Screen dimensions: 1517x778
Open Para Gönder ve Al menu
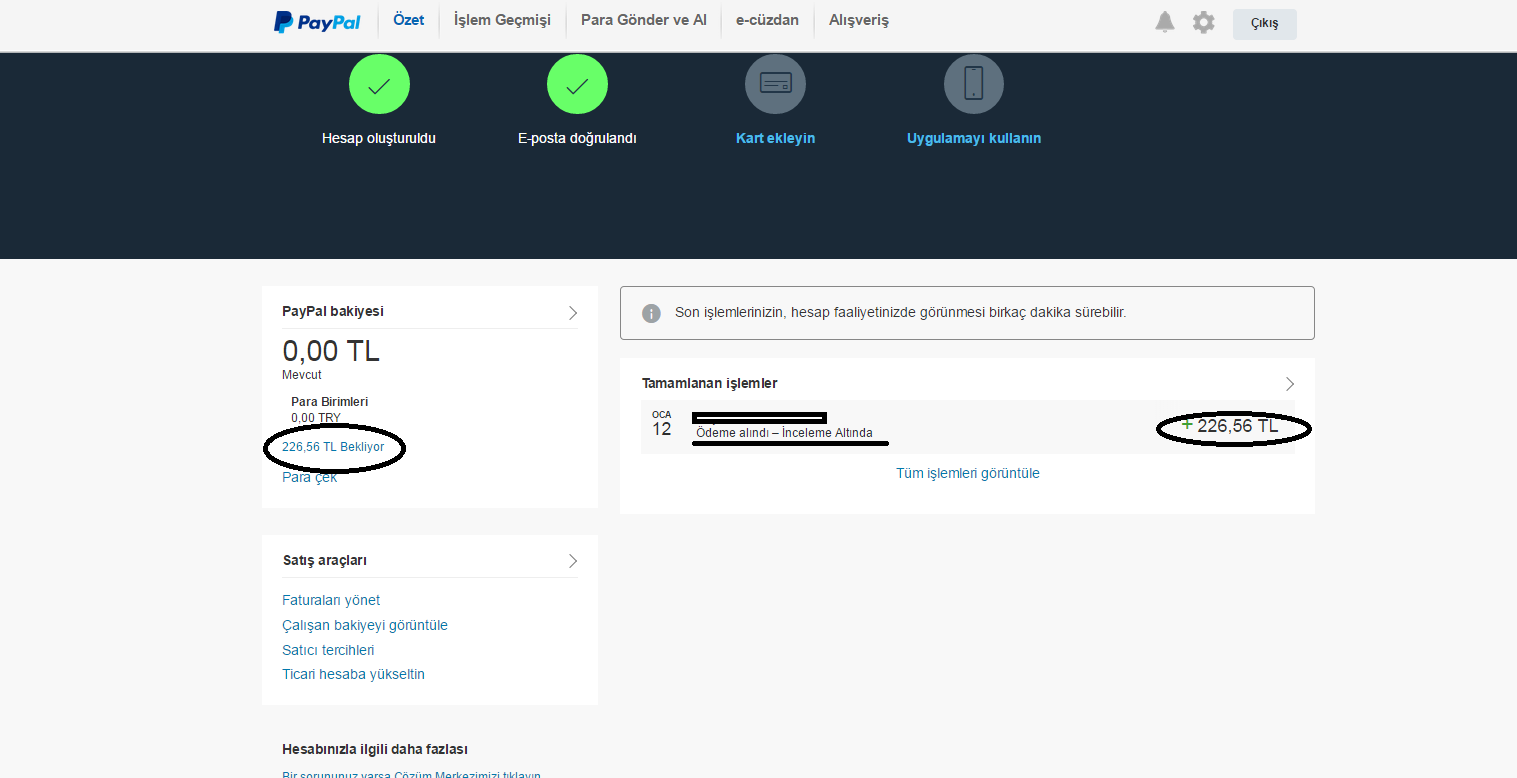[x=644, y=20]
